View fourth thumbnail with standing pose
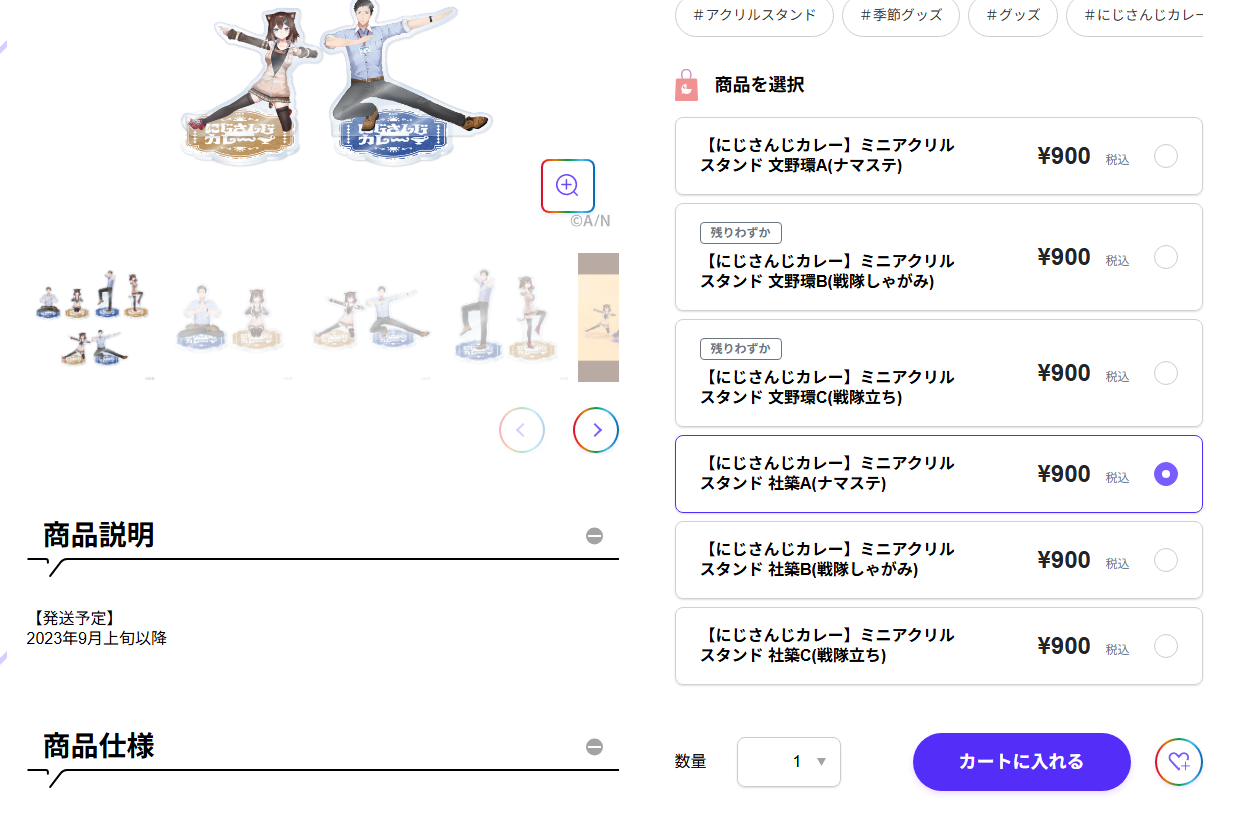The height and width of the screenshot is (813, 1243). point(503,317)
